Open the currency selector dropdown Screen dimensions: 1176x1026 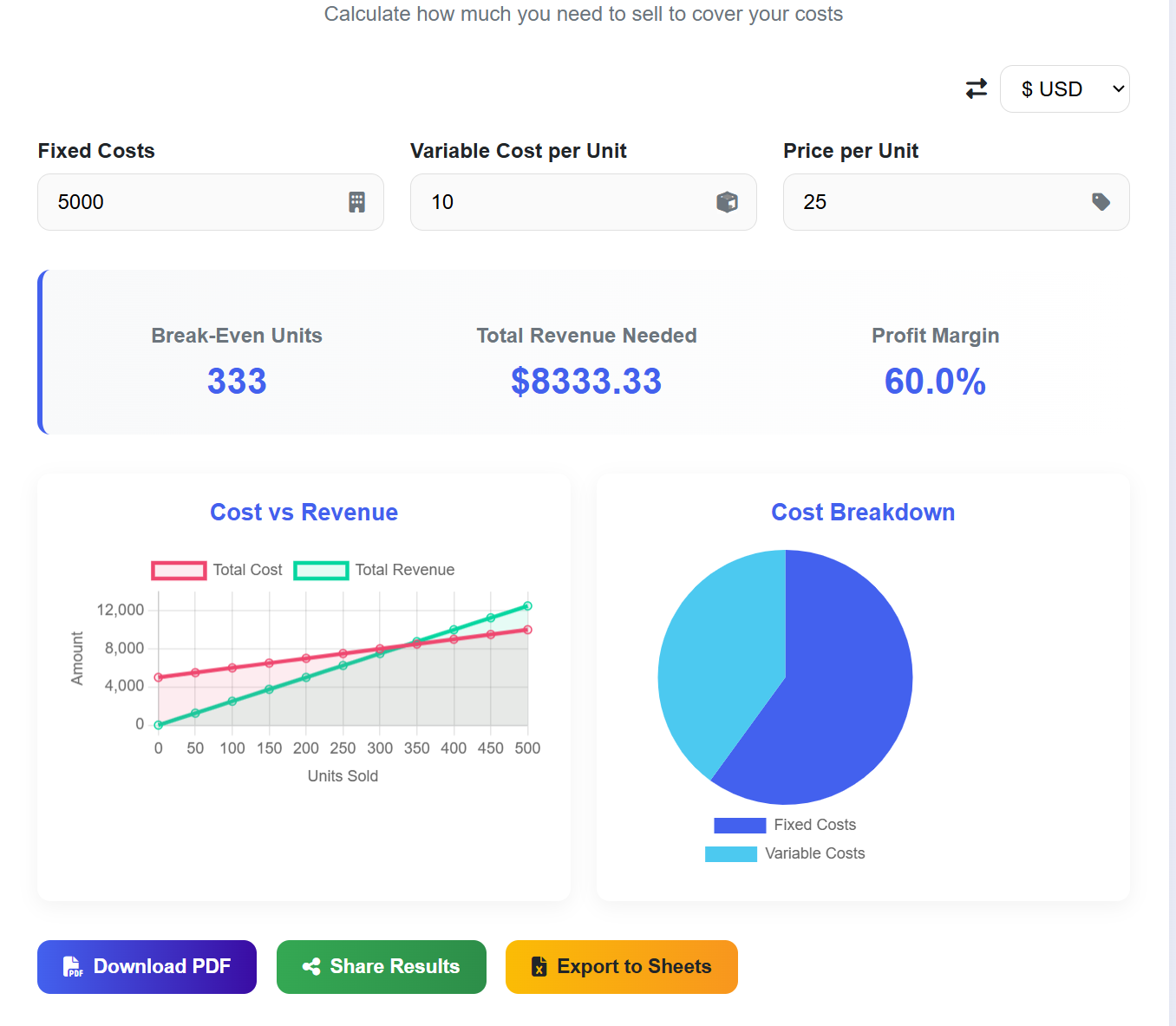point(1065,88)
